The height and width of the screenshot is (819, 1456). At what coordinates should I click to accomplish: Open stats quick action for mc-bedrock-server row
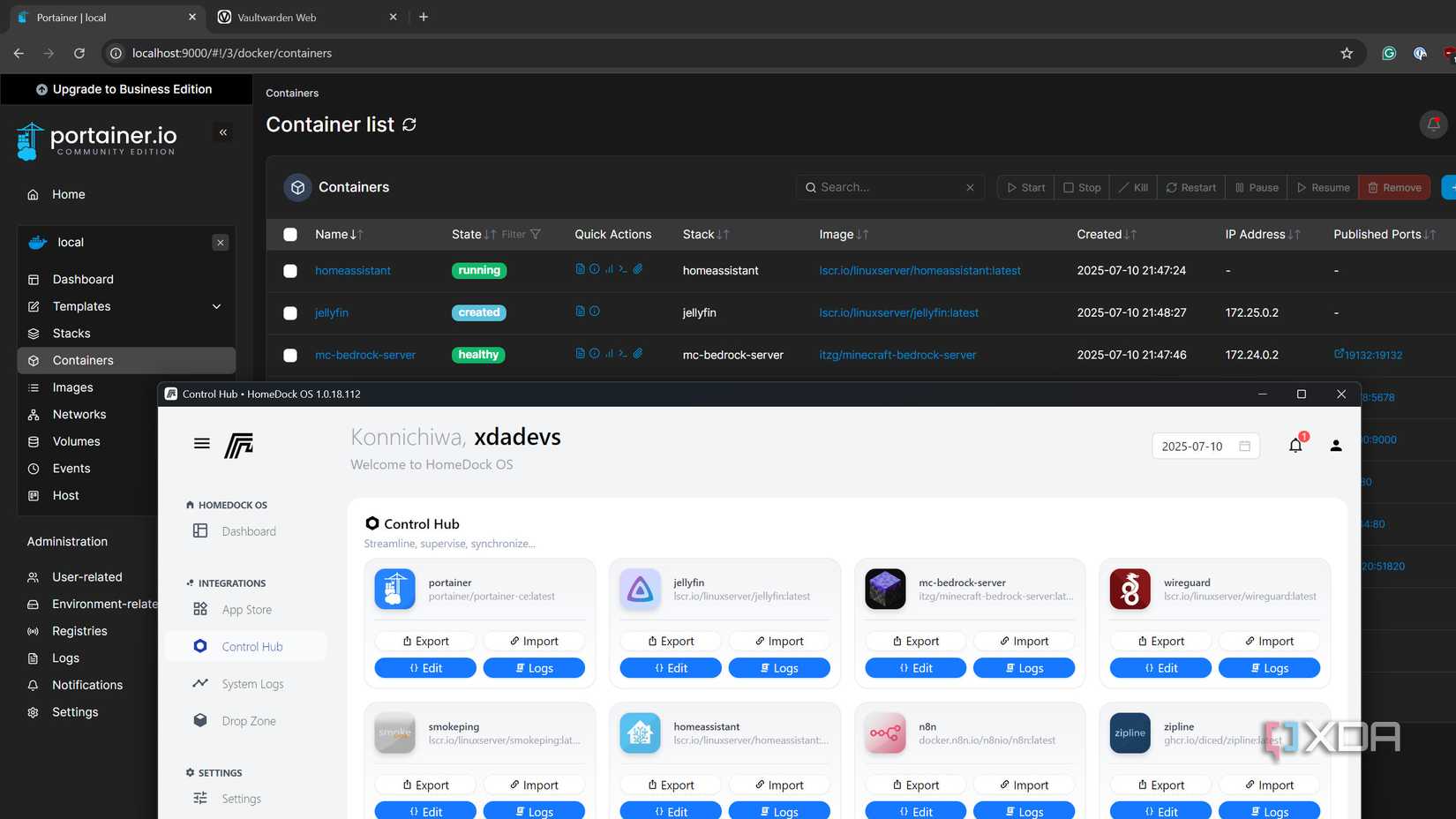click(609, 354)
